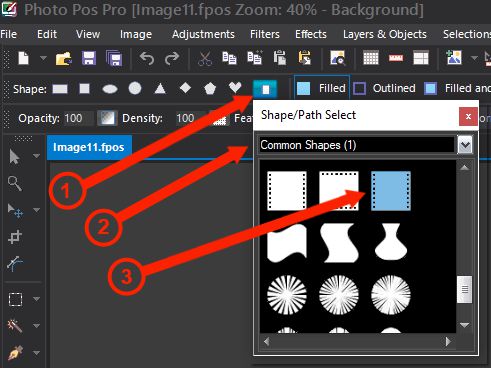The image size is (491, 368).
Task: Choose the triangle shape tool
Action: pos(160,89)
